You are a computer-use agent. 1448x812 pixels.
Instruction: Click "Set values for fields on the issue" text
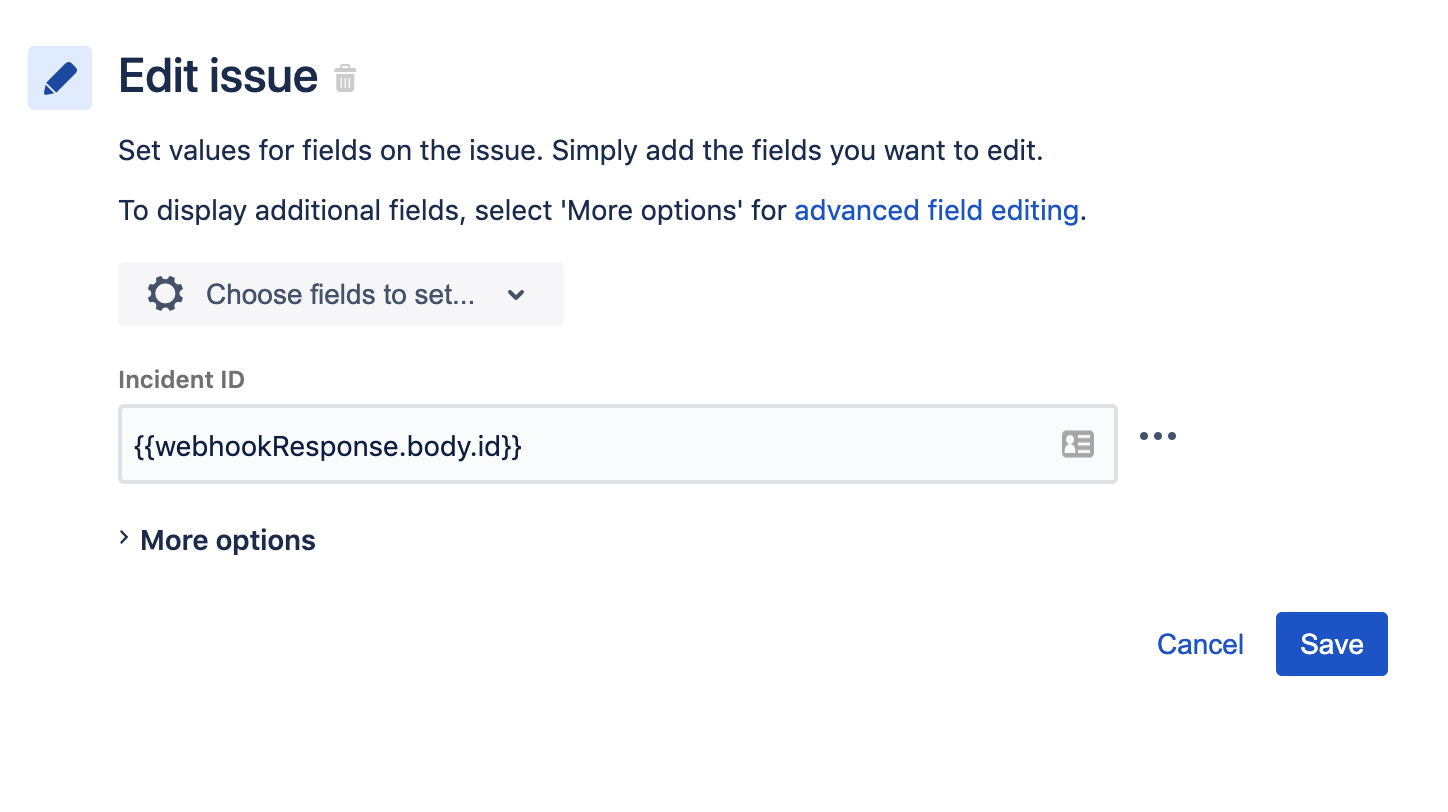(330, 152)
